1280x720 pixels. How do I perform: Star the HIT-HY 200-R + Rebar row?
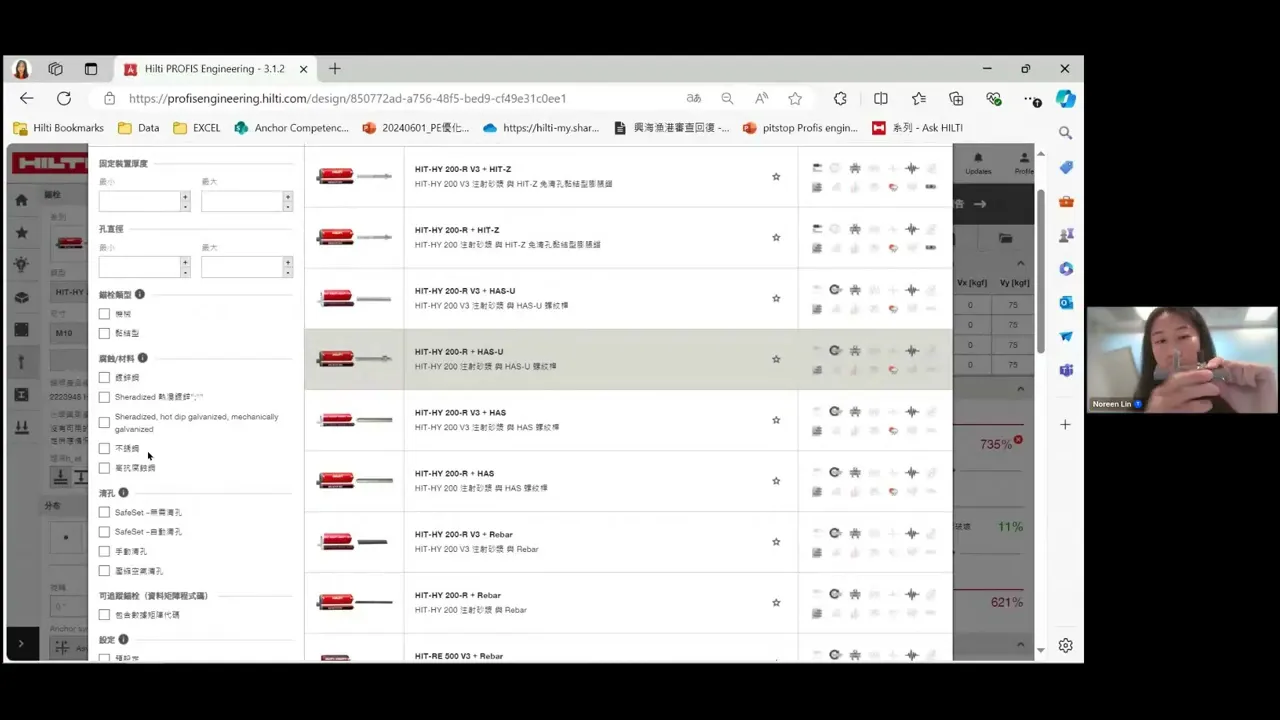[x=776, y=603]
